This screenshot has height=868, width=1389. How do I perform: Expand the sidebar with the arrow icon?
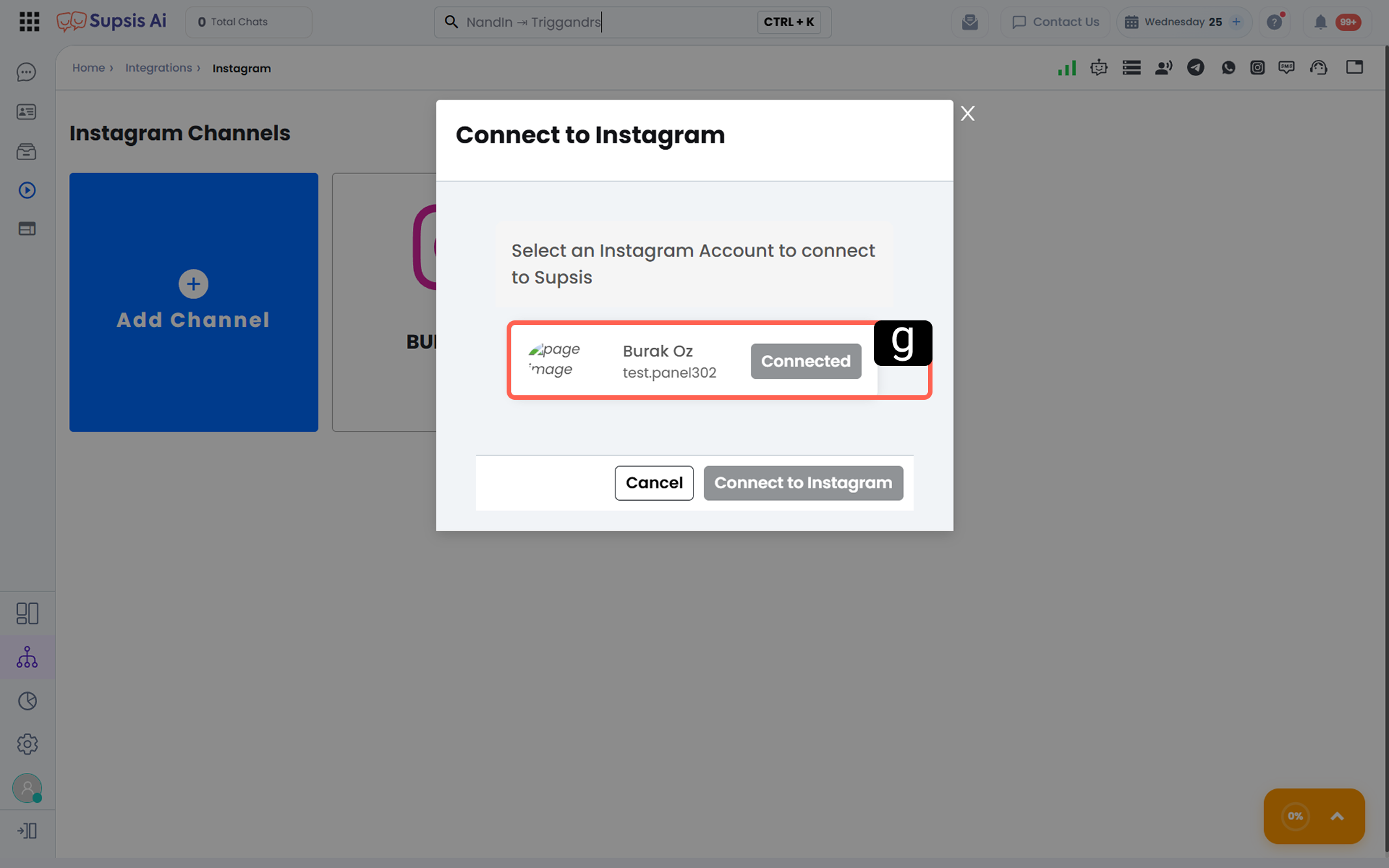pyautogui.click(x=27, y=830)
